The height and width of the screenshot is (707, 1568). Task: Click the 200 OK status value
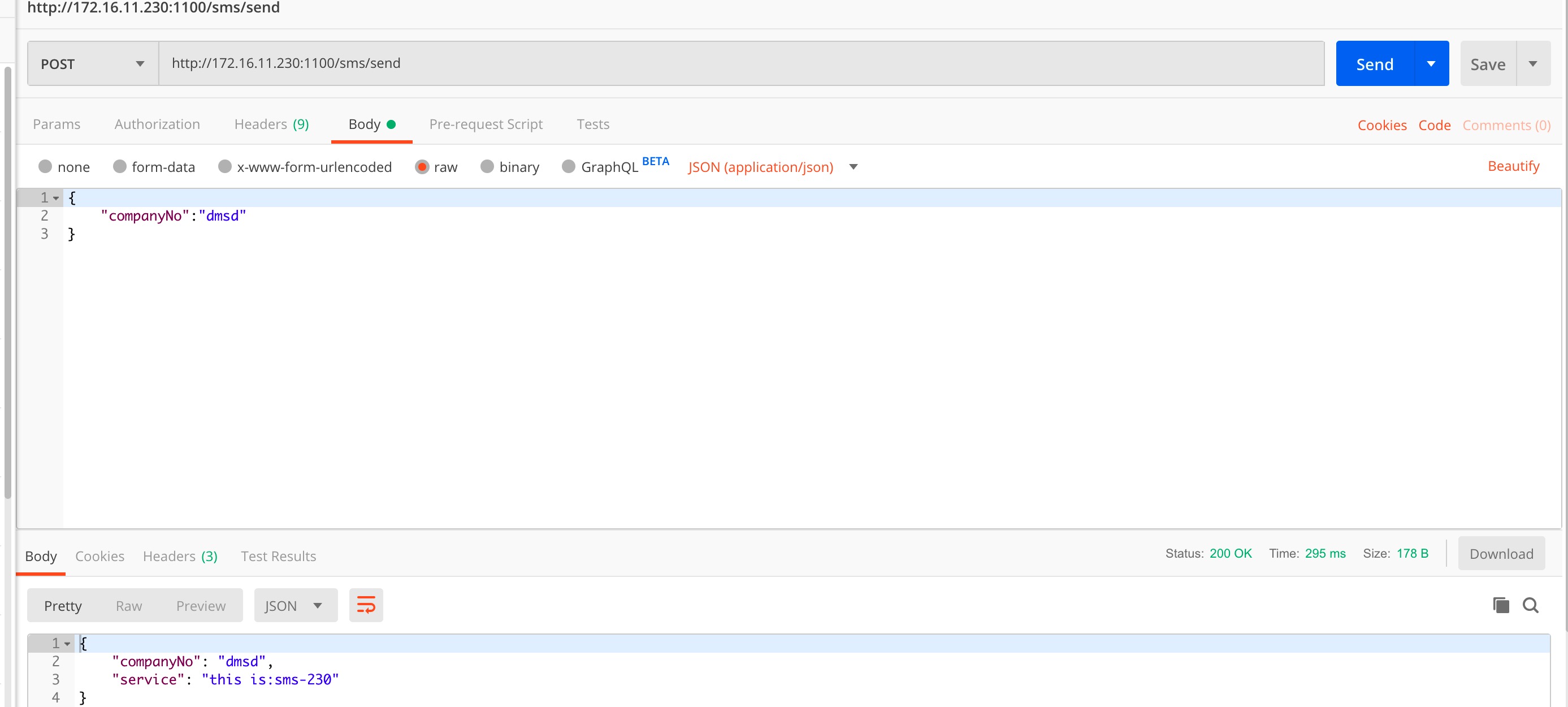pyautogui.click(x=1230, y=553)
